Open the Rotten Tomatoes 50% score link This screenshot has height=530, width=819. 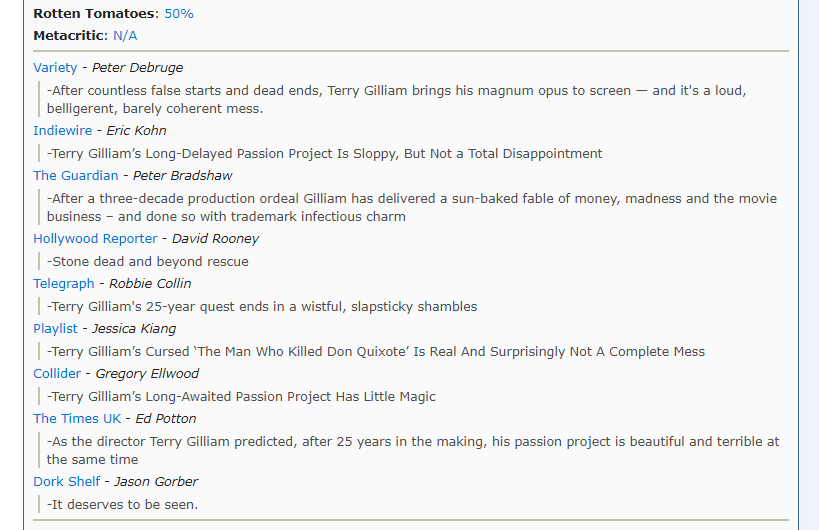(x=179, y=14)
